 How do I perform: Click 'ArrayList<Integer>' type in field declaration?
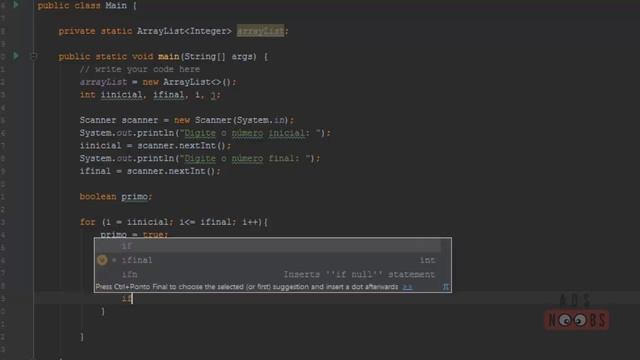point(184,31)
